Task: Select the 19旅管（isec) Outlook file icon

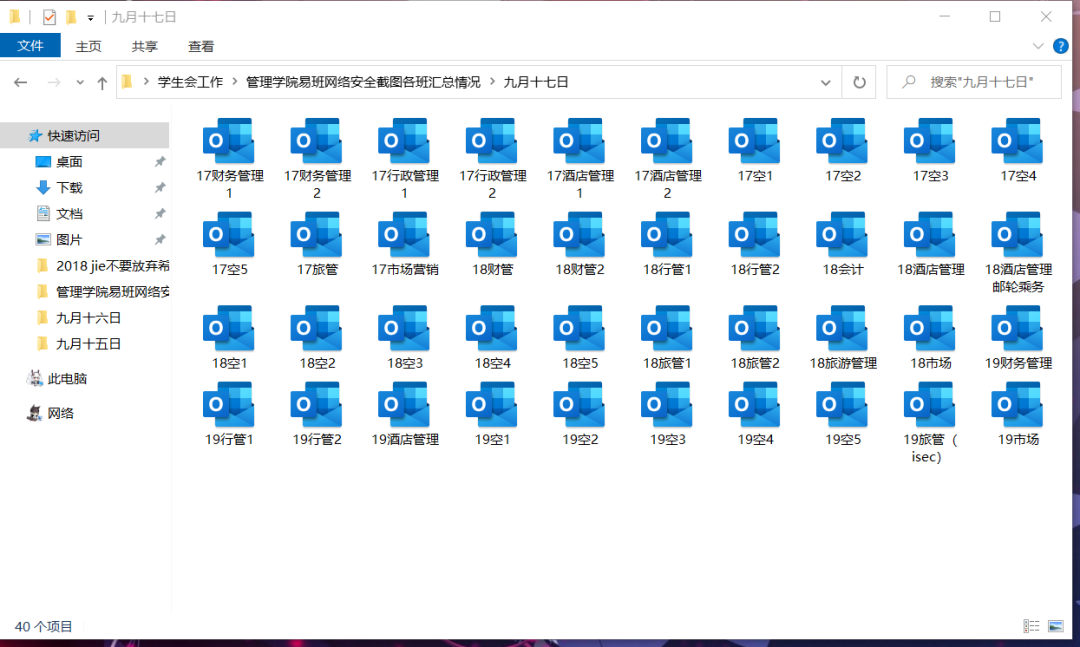Action: coord(930,405)
